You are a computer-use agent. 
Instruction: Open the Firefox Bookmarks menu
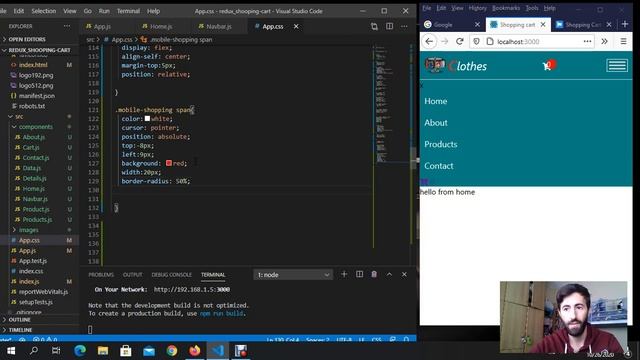[x=506, y=8]
